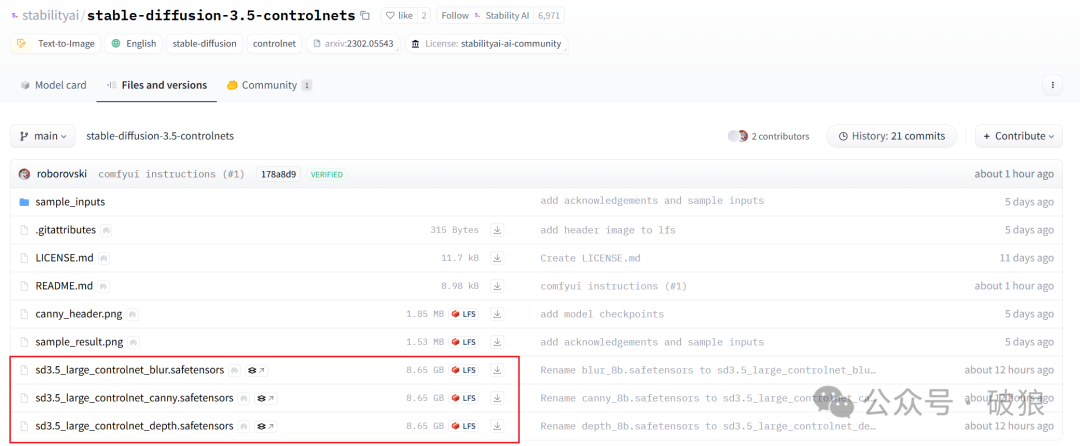Download the README.md file
This screenshot has height=446, width=1080.
pyautogui.click(x=497, y=286)
